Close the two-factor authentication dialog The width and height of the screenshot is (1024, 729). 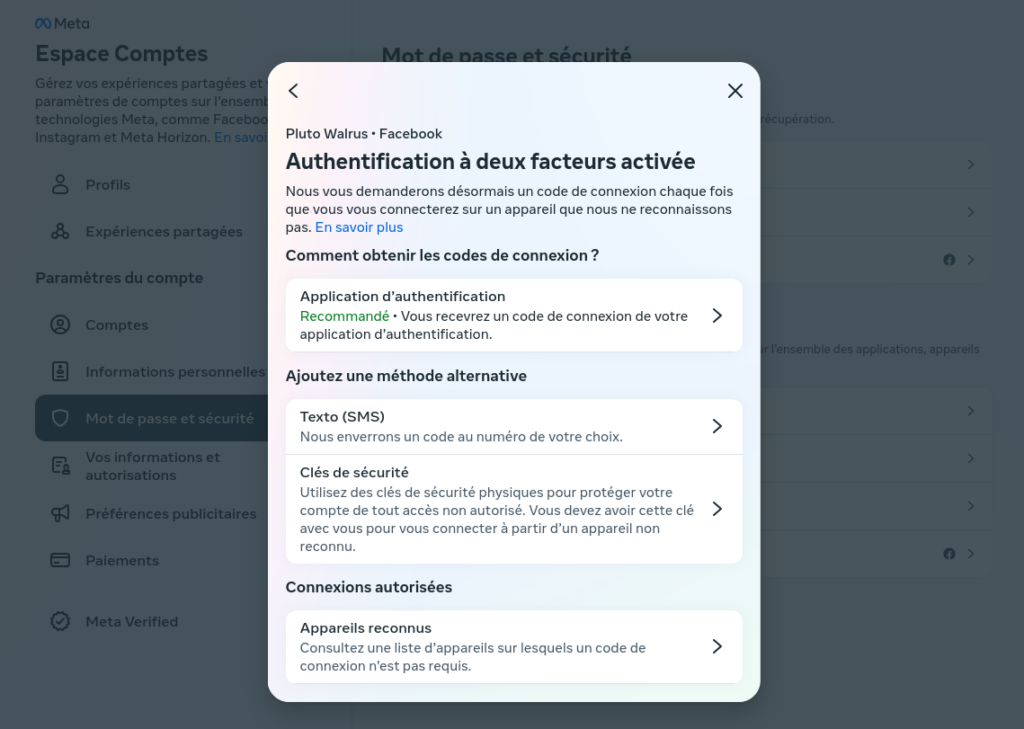tap(735, 91)
